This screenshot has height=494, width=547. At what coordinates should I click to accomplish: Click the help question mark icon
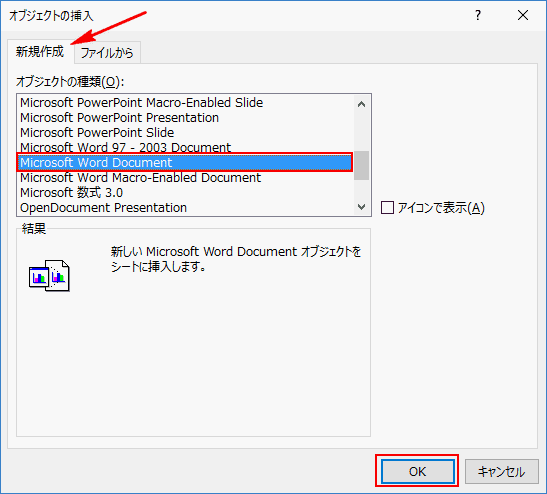pos(478,15)
